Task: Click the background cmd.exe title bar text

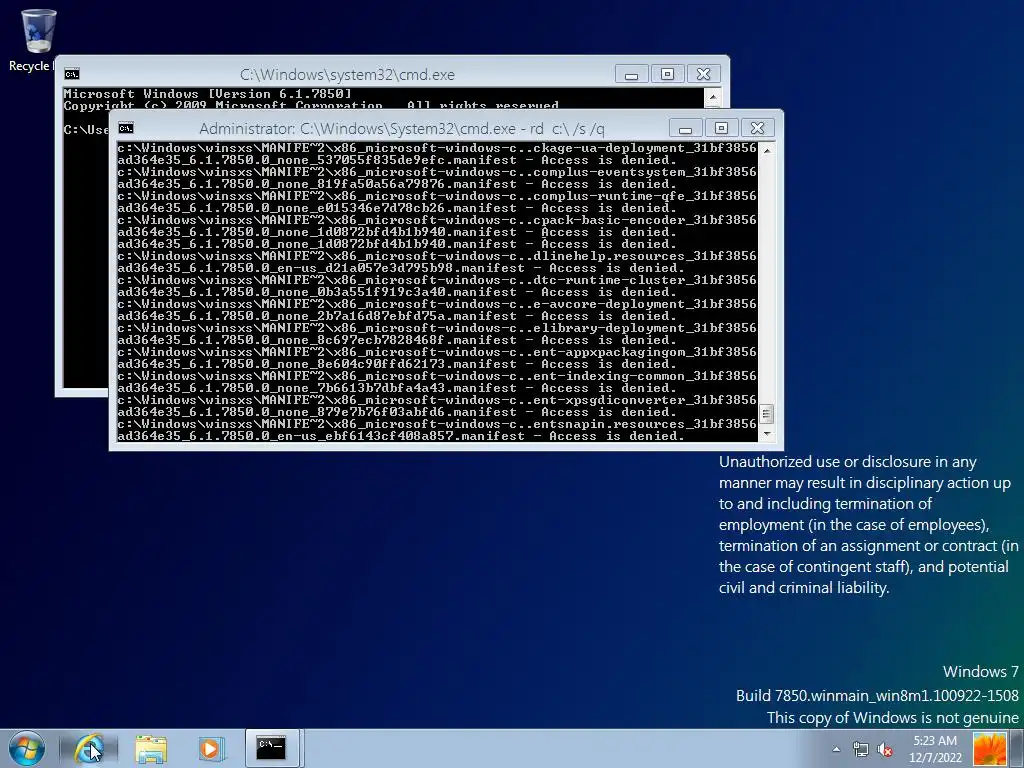Action: coord(347,74)
